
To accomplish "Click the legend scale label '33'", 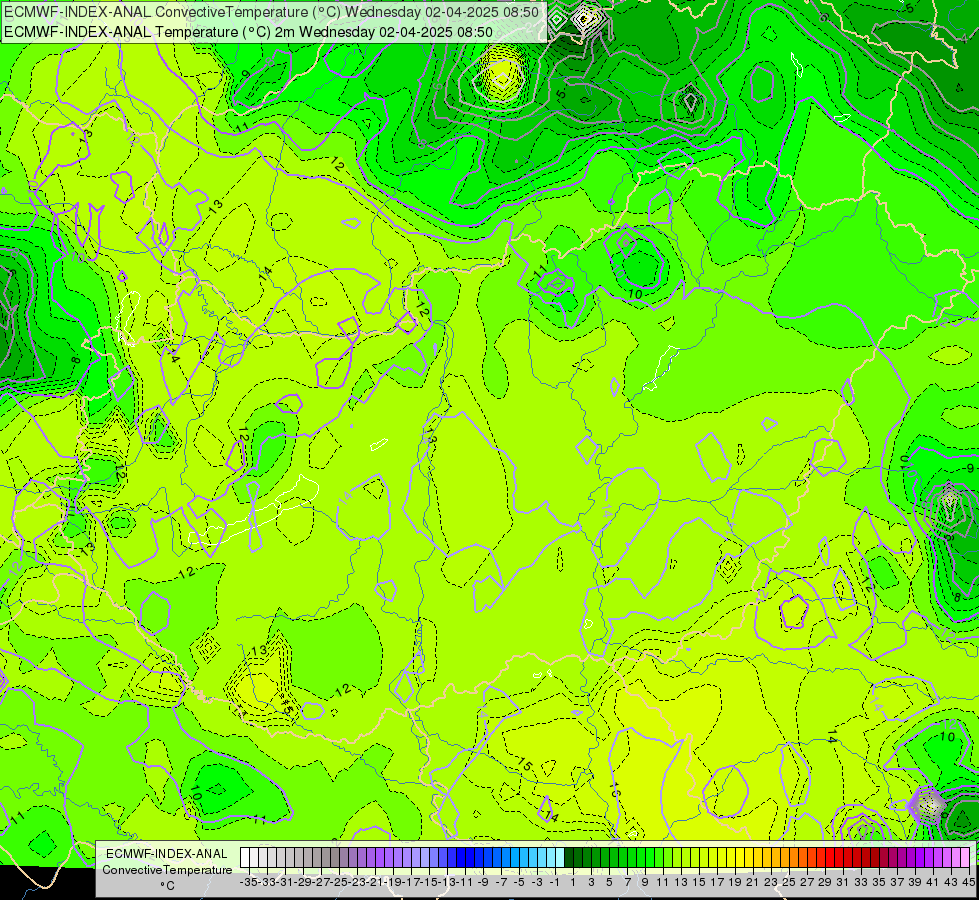I will point(861,882).
